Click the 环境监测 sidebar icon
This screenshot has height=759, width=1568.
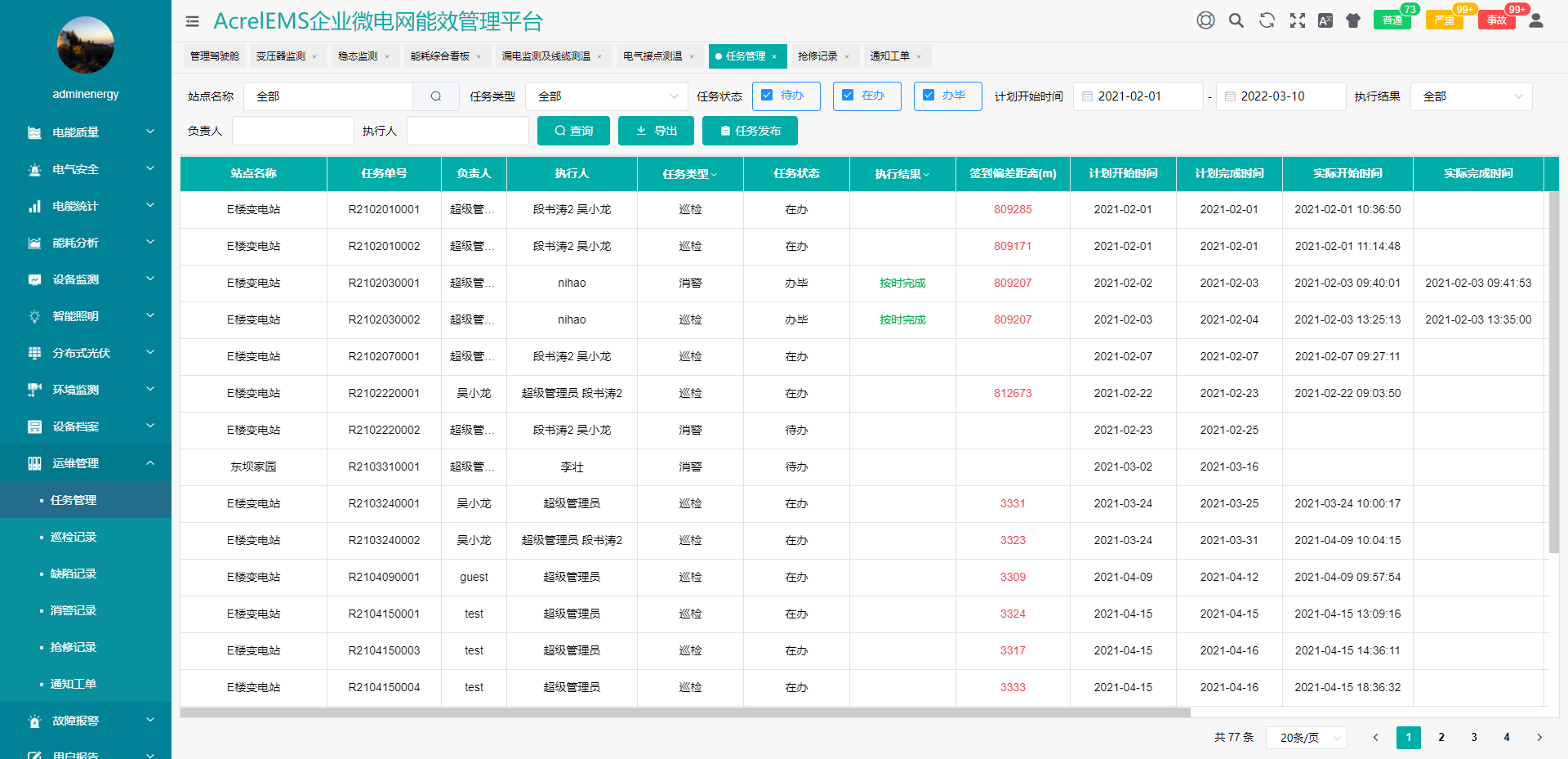[x=34, y=390]
